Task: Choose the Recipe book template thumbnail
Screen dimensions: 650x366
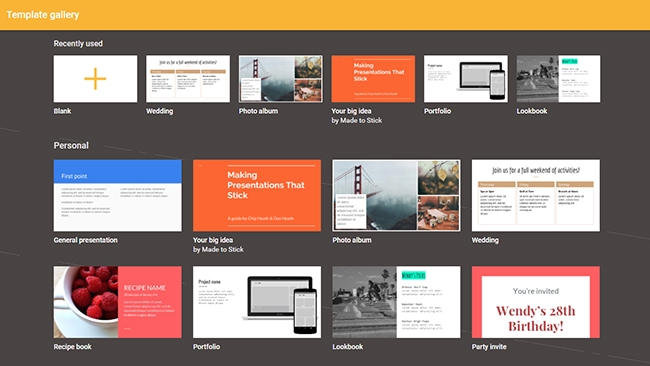Action: 118,302
